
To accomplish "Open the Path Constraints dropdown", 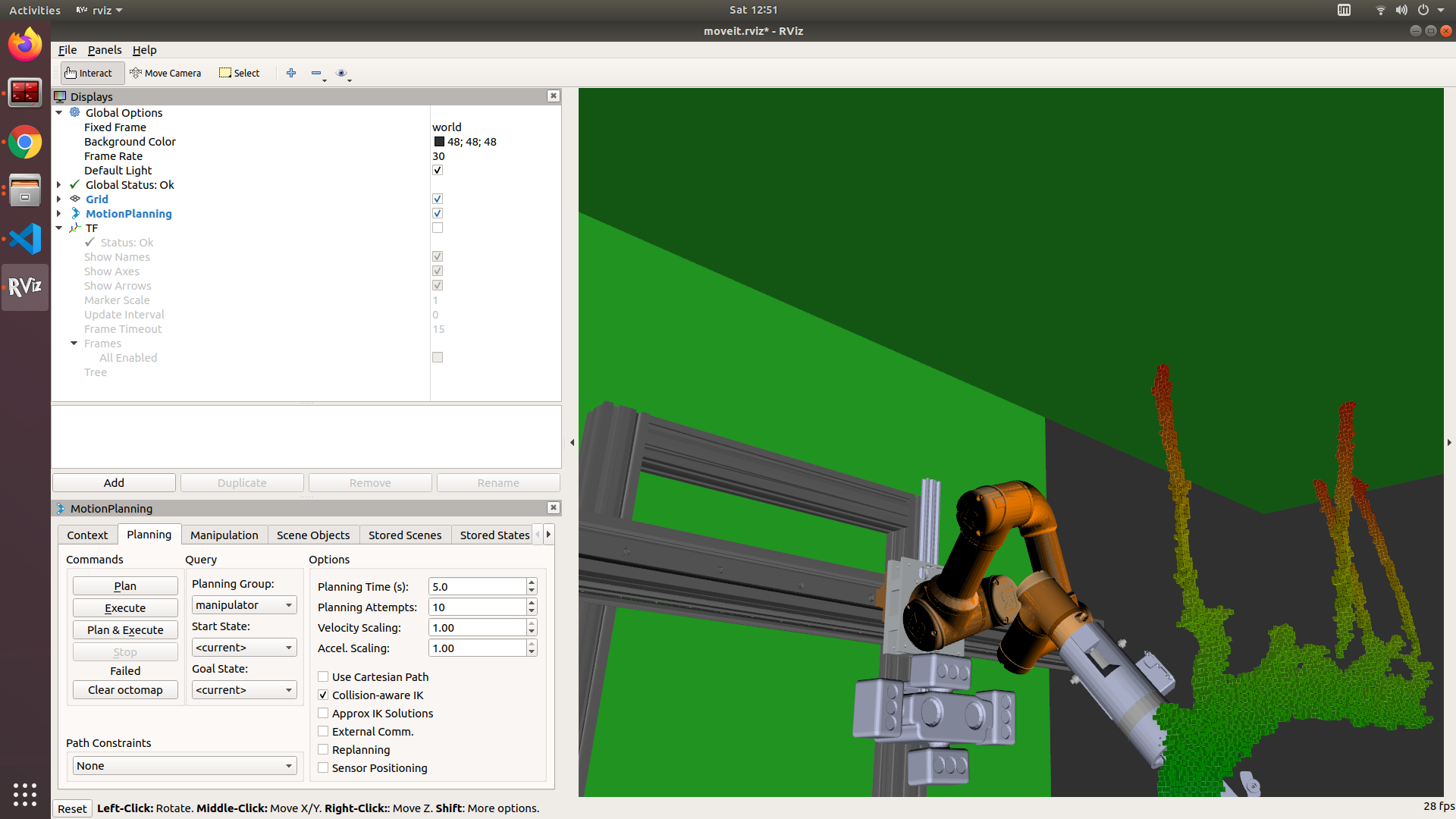I will [x=185, y=765].
